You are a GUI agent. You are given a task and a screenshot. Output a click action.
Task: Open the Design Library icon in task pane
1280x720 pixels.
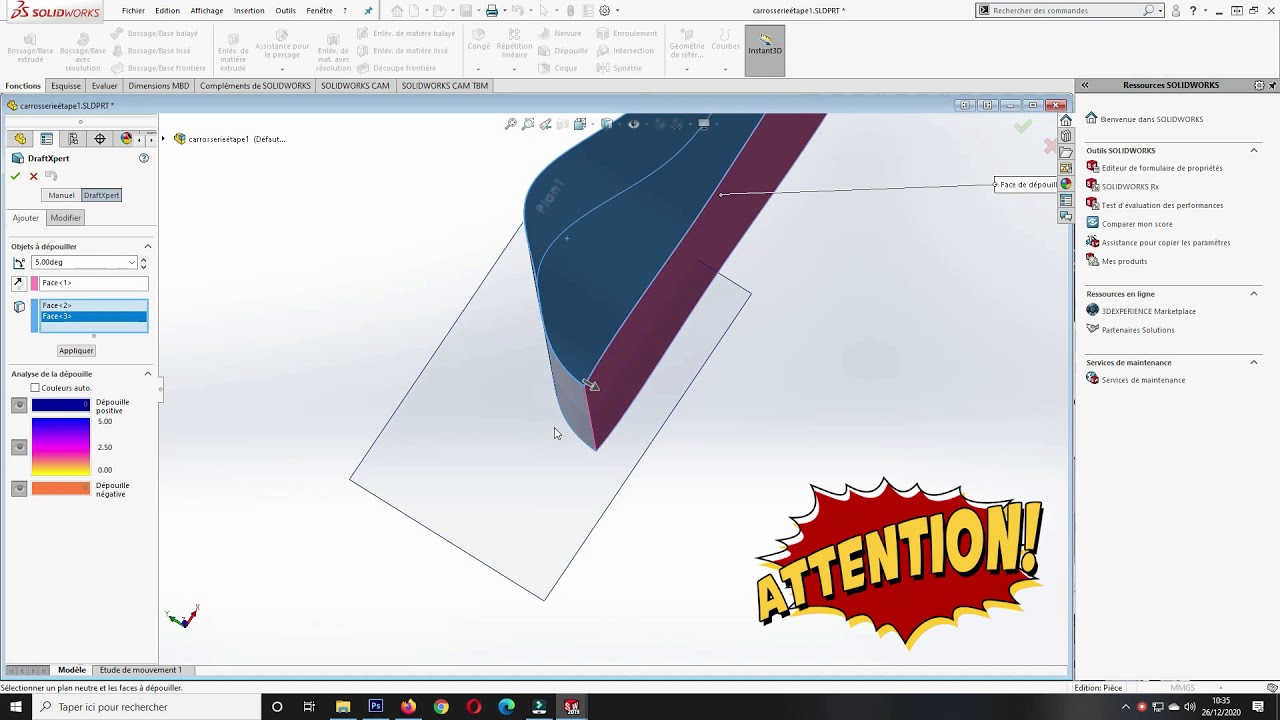[x=1066, y=136]
